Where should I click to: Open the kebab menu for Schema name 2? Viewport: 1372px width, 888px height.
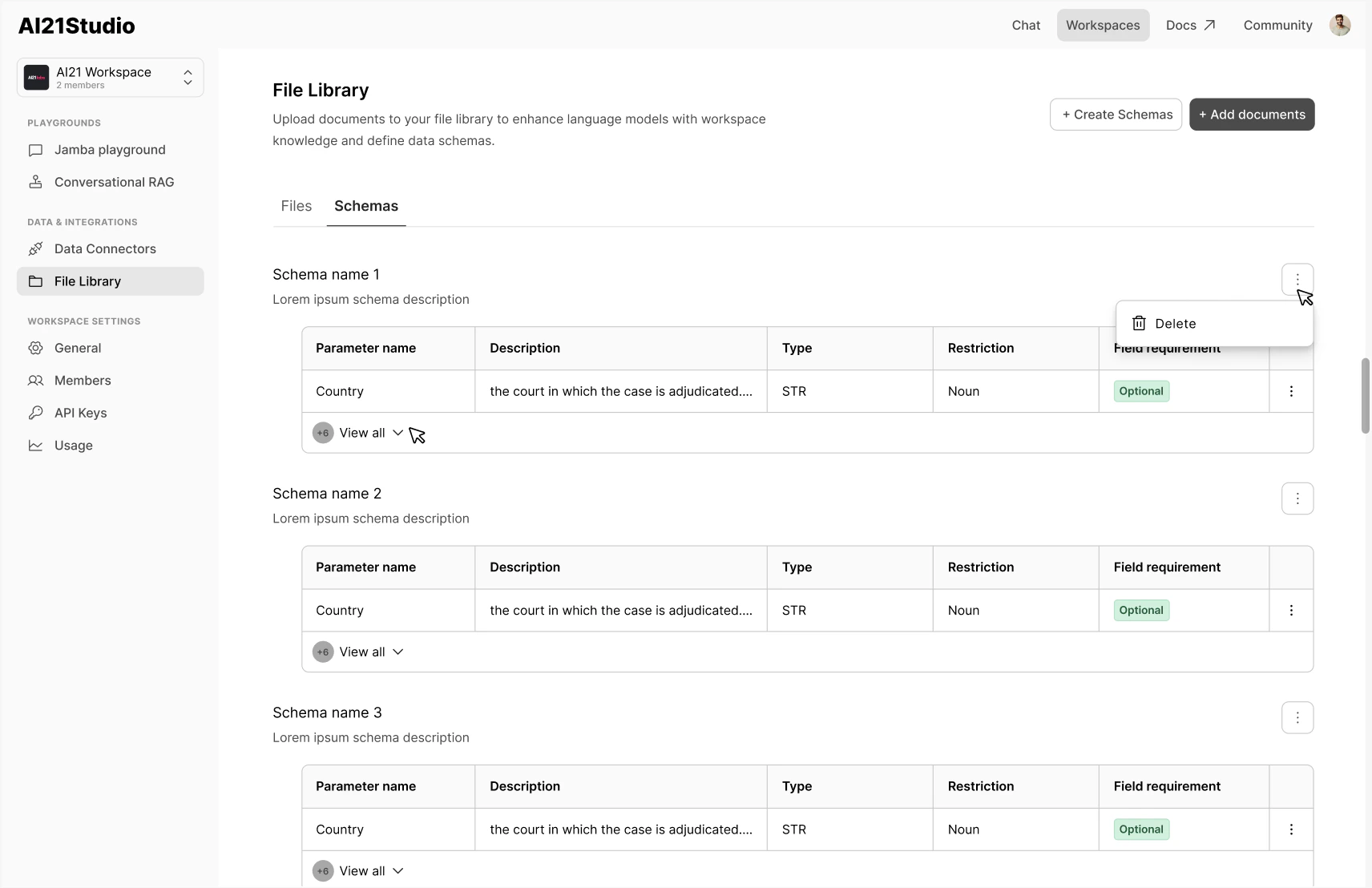point(1297,498)
